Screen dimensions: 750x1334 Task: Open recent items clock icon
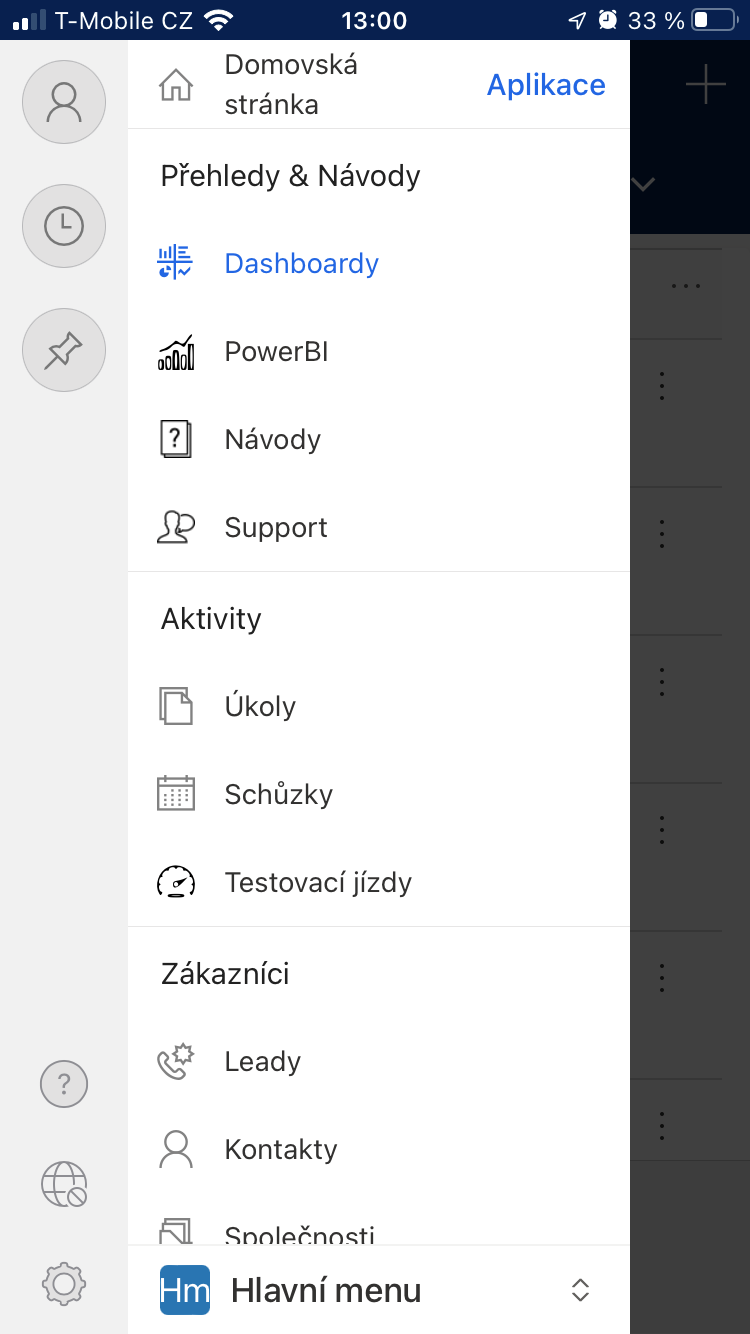pyautogui.click(x=64, y=226)
